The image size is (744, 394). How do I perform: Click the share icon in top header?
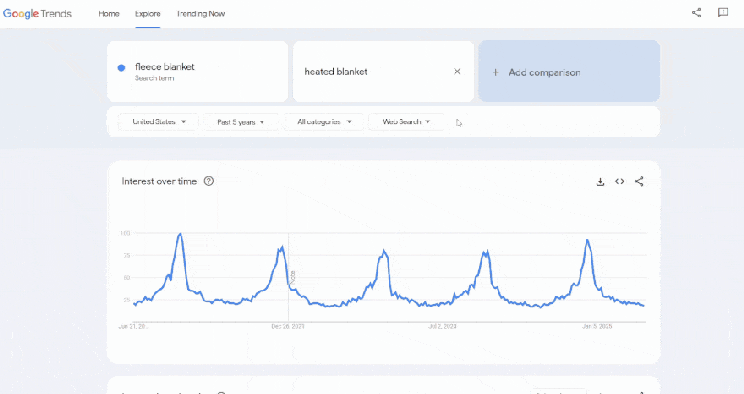click(x=696, y=13)
